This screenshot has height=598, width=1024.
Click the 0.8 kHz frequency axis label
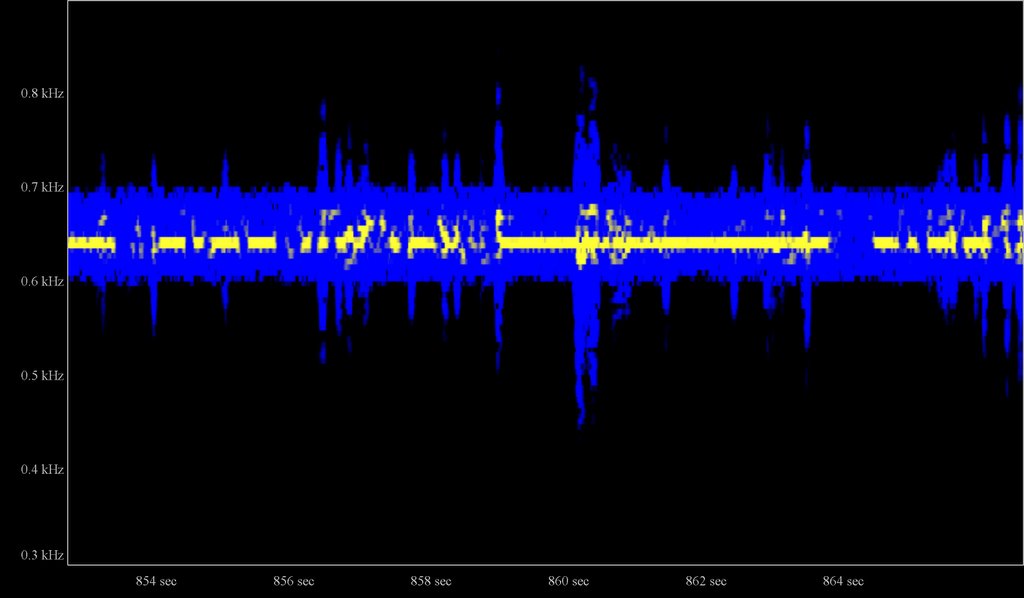42,93
